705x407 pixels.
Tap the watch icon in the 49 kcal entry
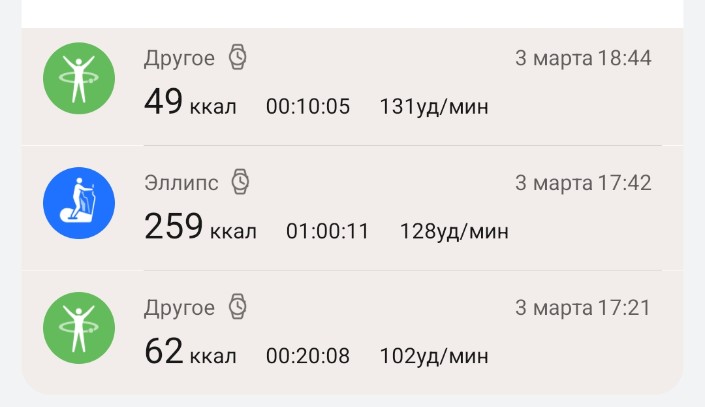237,58
